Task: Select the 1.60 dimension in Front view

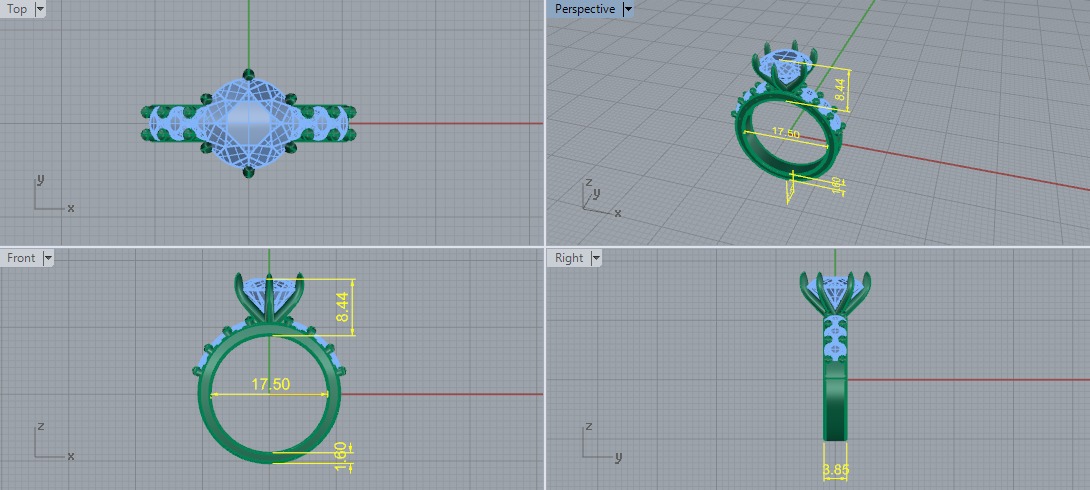Action: click(x=341, y=456)
